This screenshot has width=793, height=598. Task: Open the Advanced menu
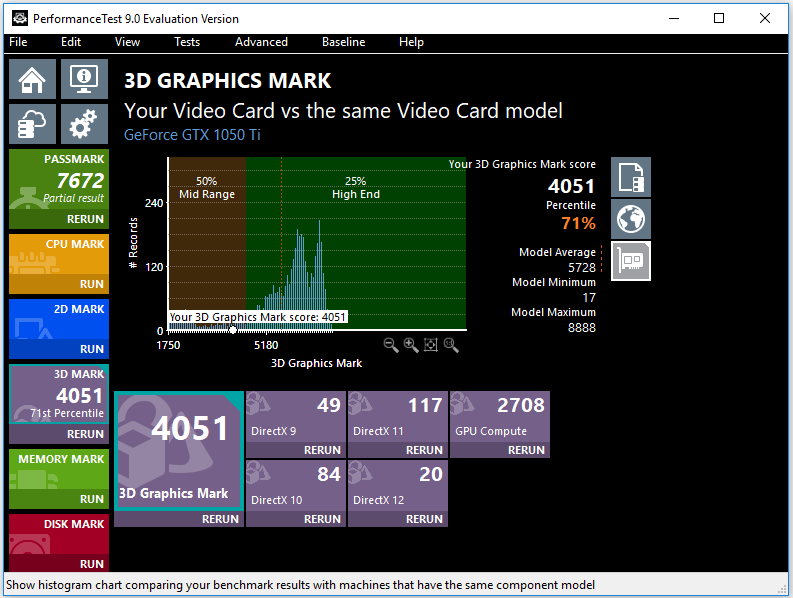tap(261, 42)
